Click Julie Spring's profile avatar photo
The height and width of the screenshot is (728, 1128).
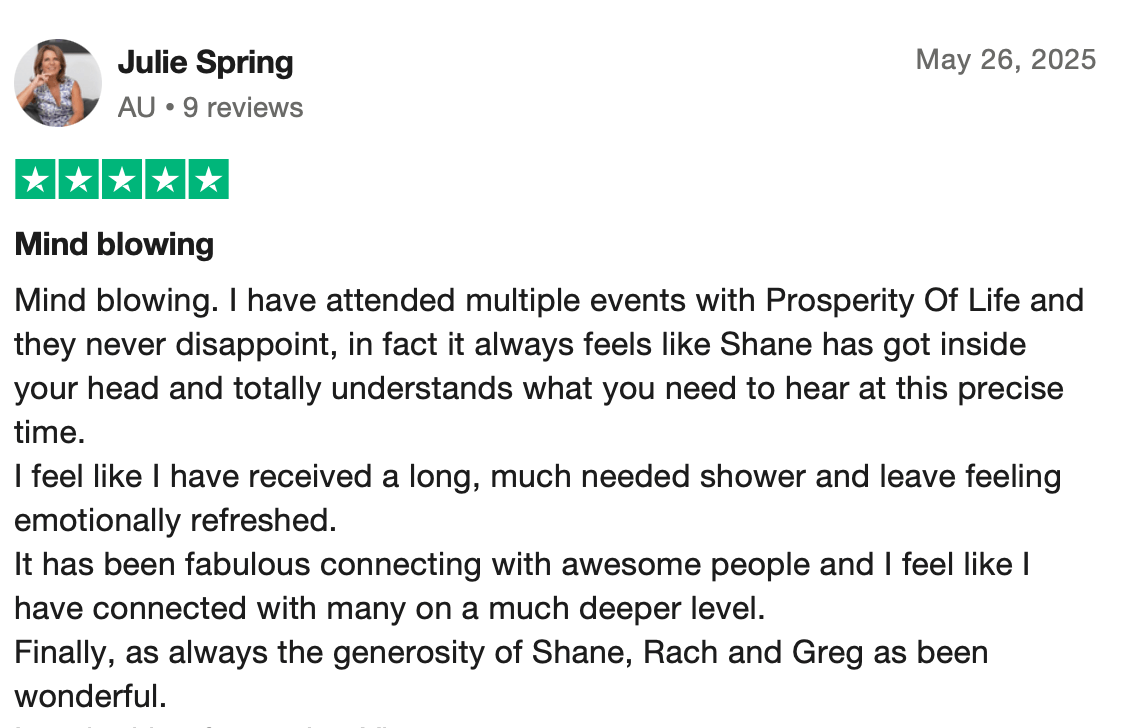58,83
